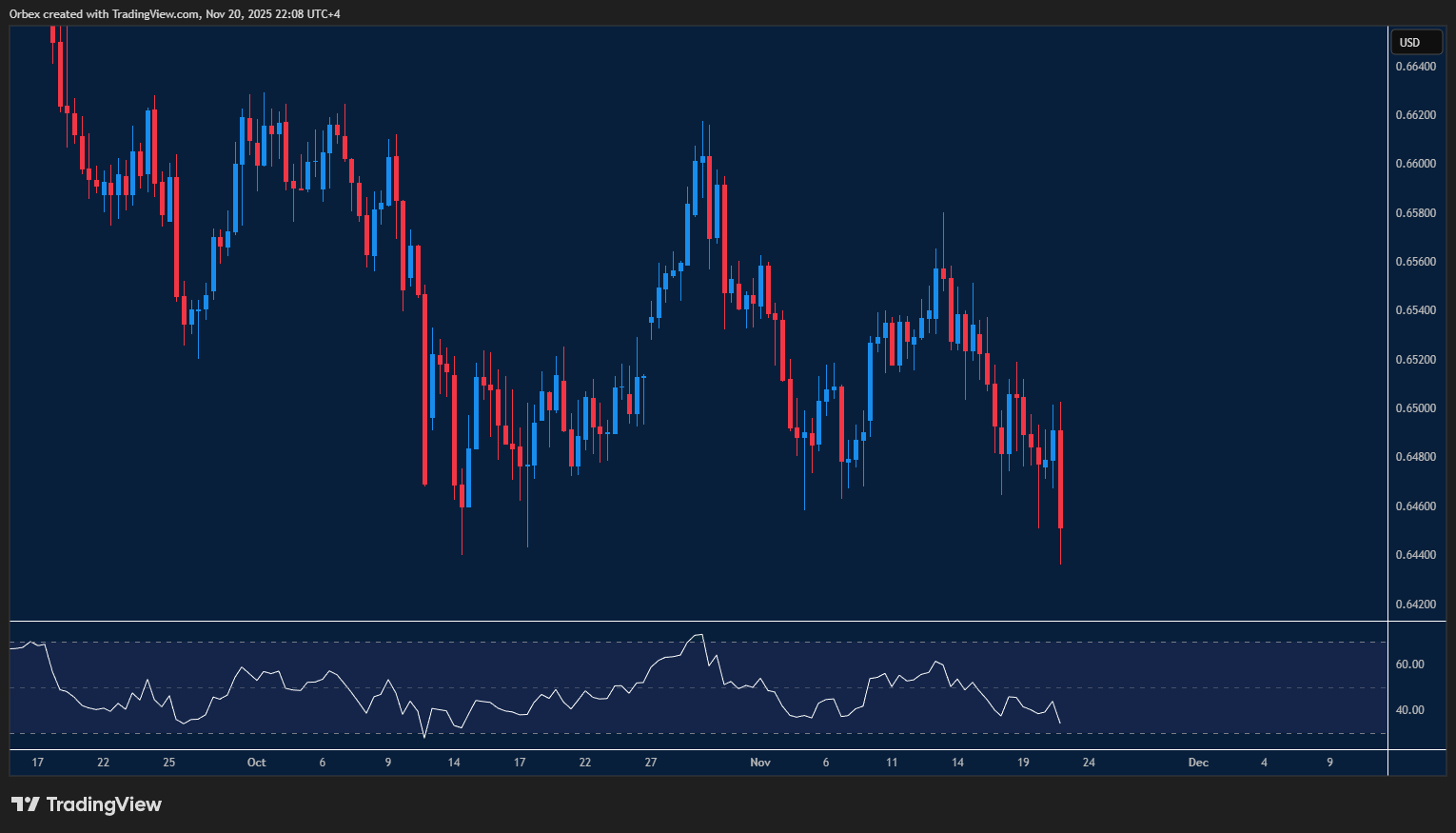Image resolution: width=1456 pixels, height=833 pixels.
Task: Click the 40.00 RSI level label
Action: 1411,708
